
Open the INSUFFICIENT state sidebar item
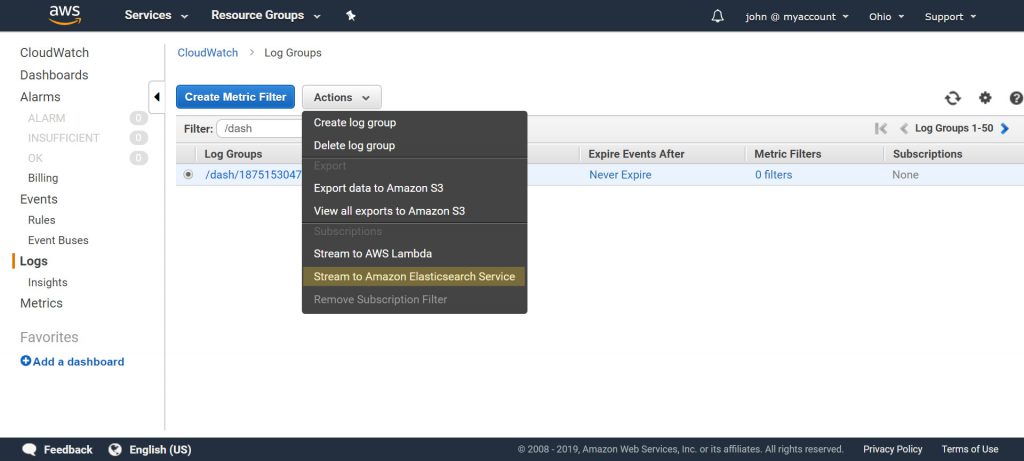(x=63, y=138)
